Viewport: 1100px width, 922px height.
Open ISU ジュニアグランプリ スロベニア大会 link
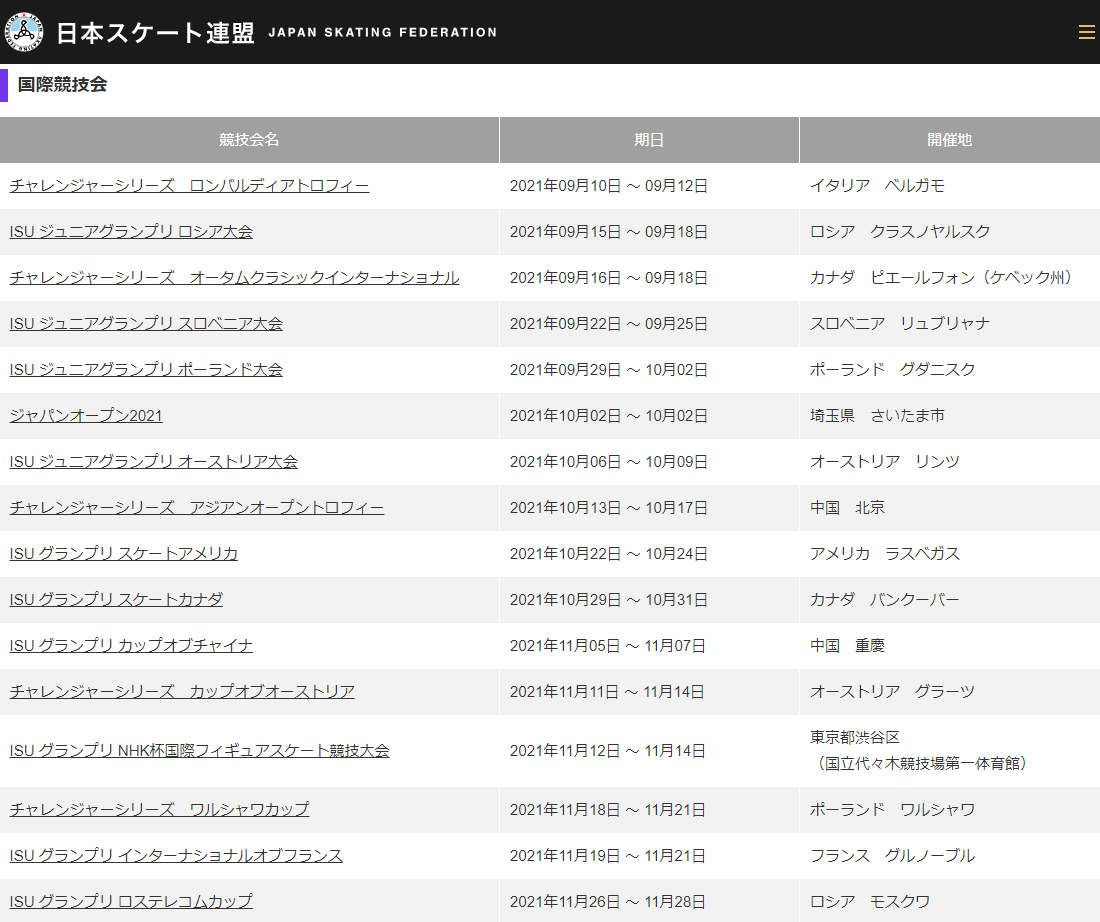click(146, 323)
